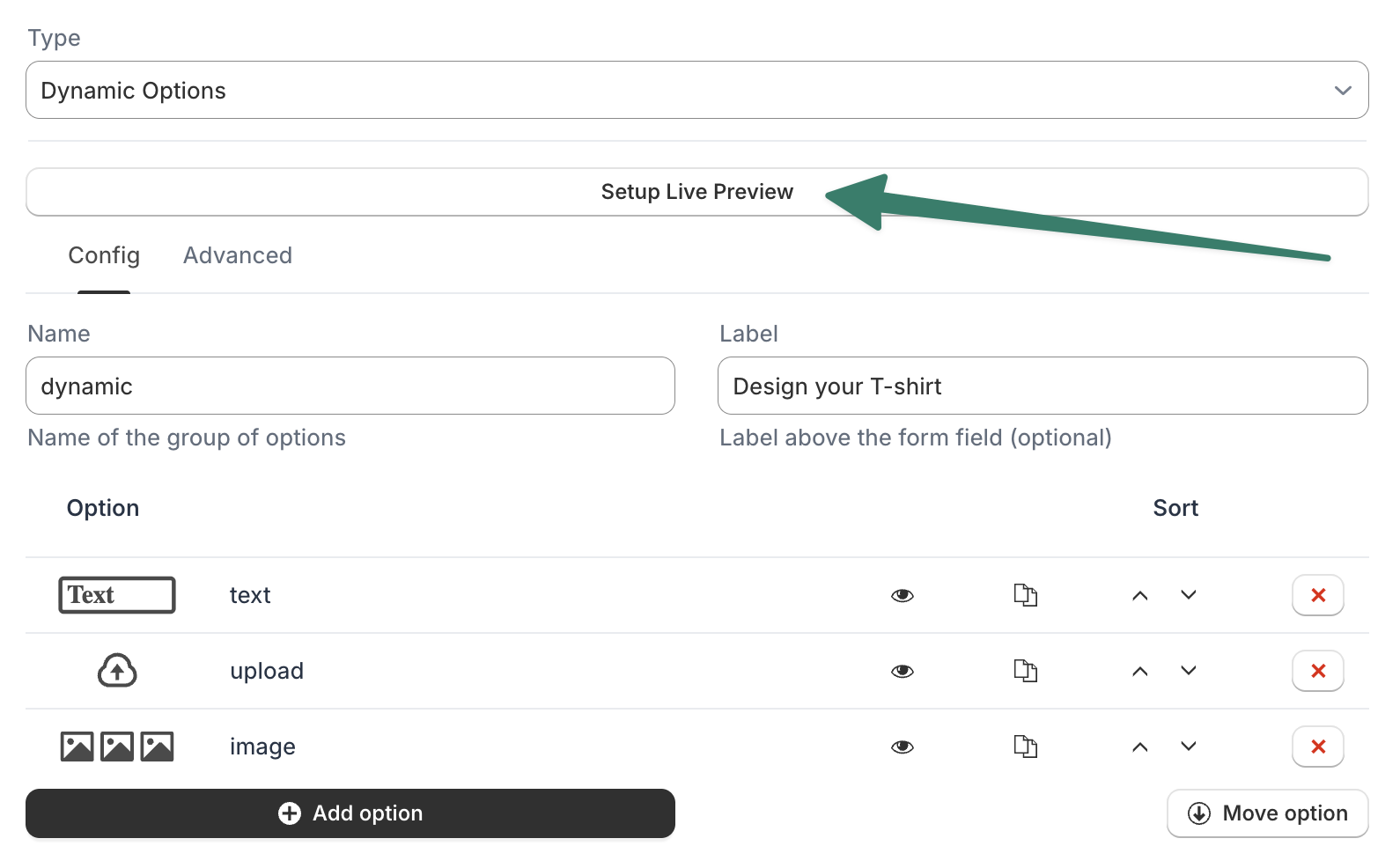Viewport: 1400px width, 868px height.
Task: Move the image option up
Action: [1140, 747]
